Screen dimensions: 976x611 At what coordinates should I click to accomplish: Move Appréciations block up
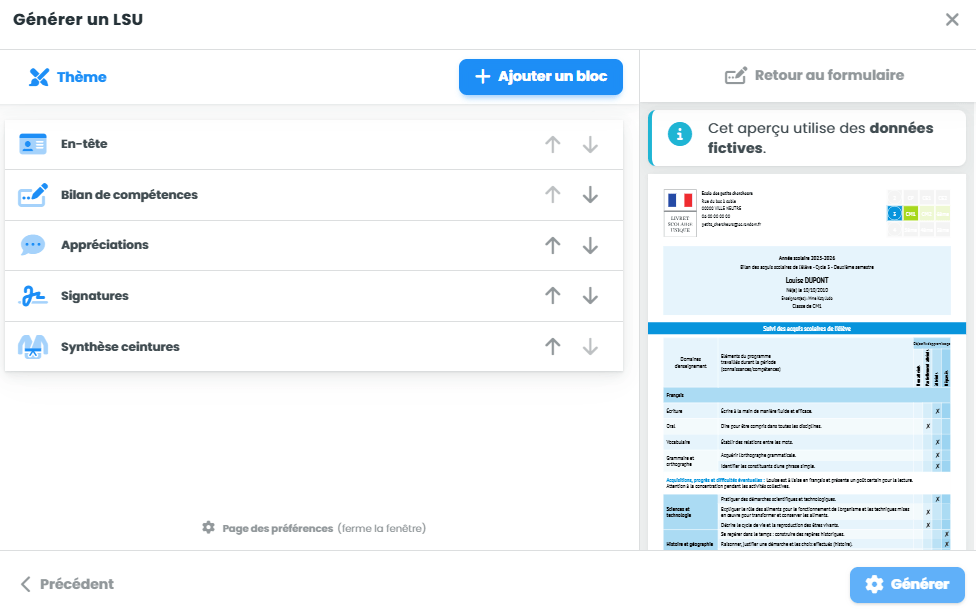tap(553, 245)
